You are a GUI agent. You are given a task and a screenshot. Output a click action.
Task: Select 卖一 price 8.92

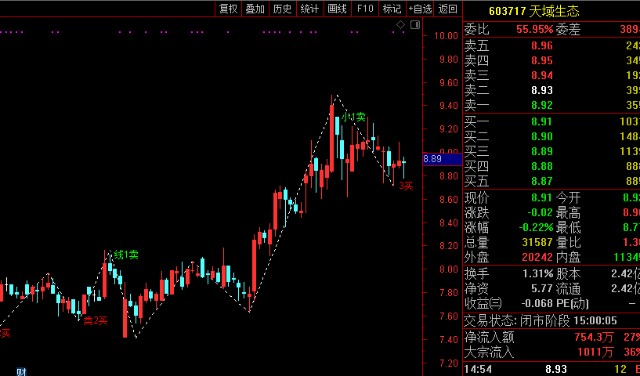542,105
